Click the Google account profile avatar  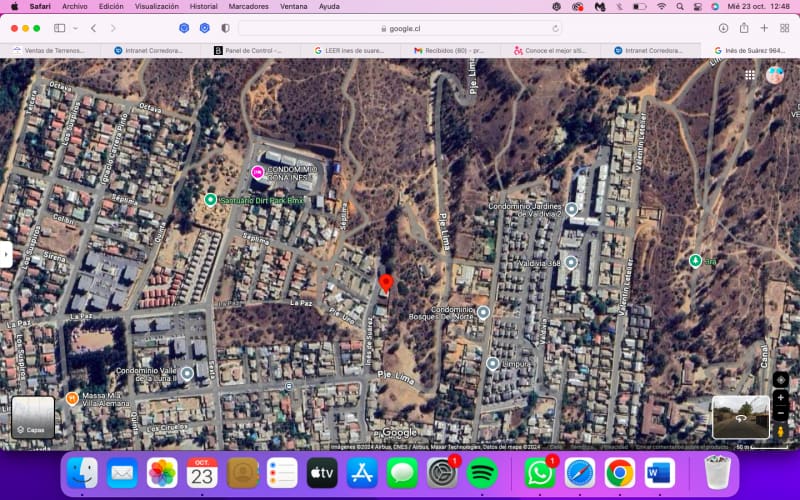tap(774, 76)
